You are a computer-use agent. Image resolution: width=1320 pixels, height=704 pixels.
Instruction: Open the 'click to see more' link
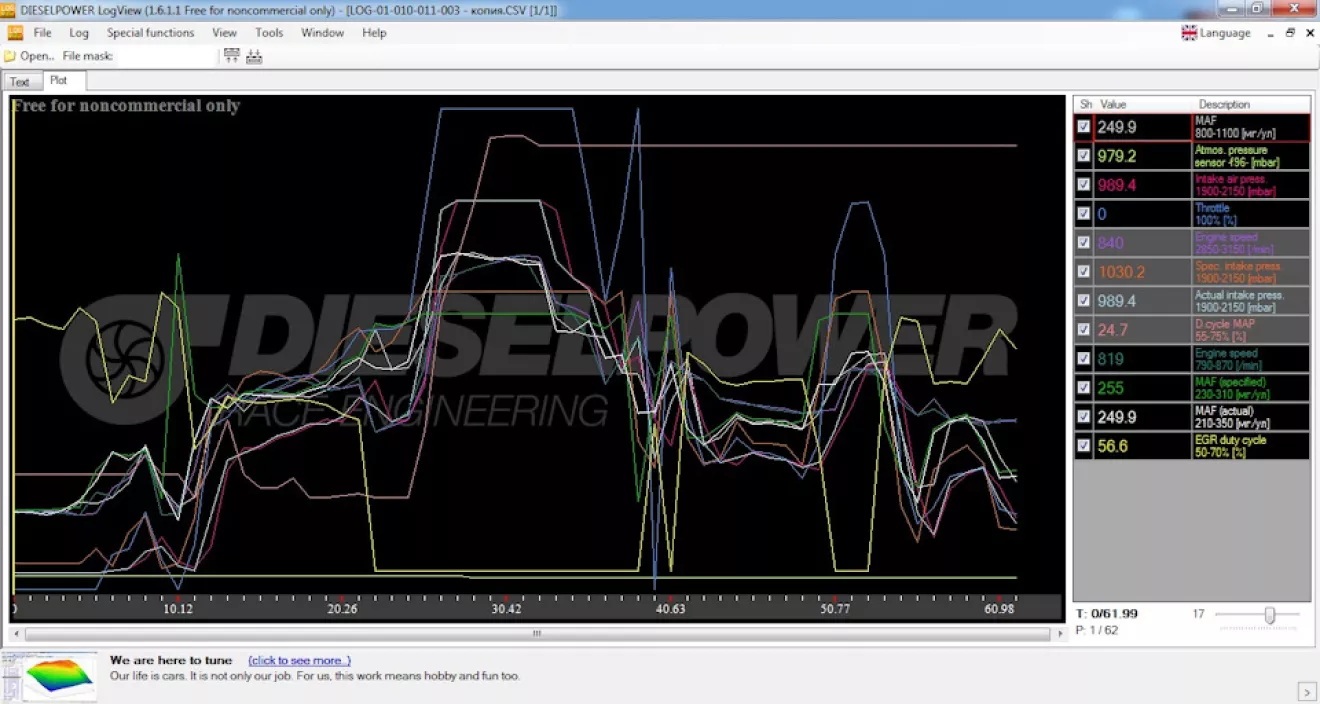pos(299,660)
